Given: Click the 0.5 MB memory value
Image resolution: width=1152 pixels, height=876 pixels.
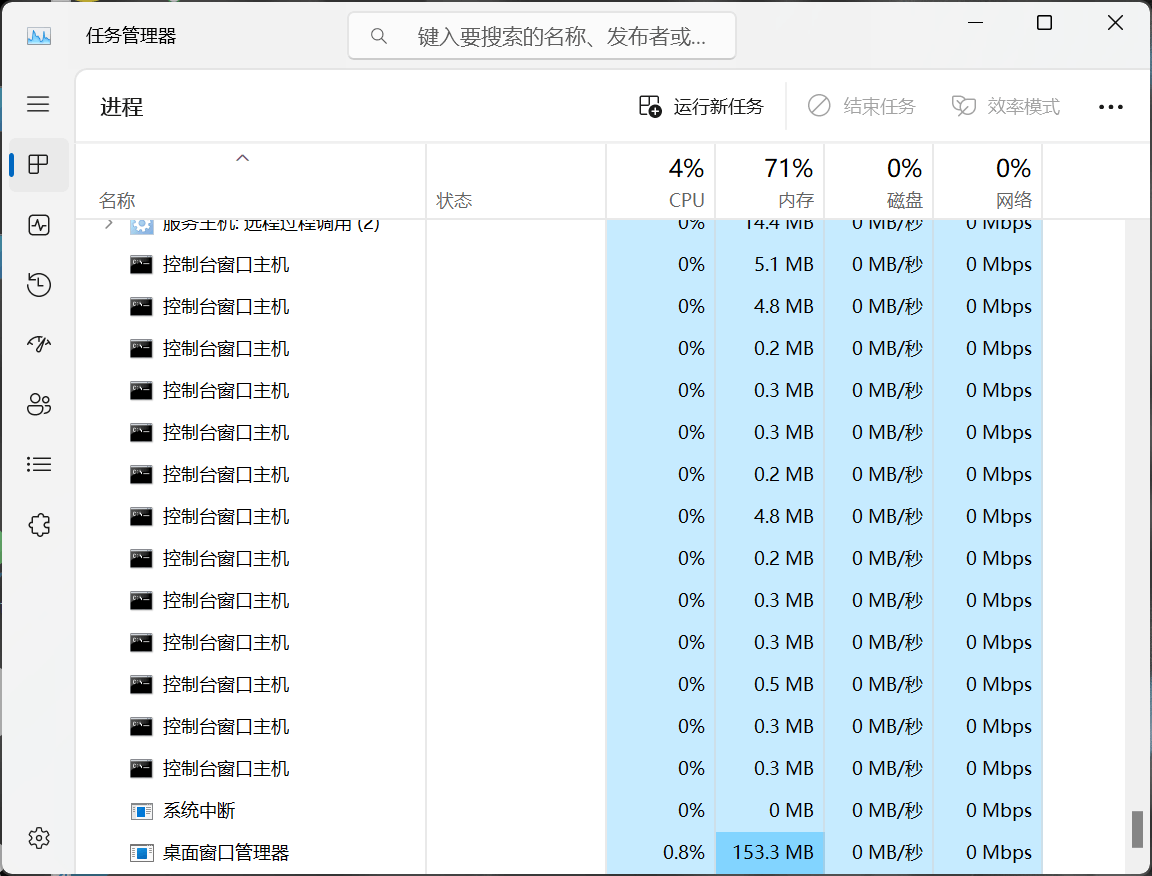Looking at the screenshot, I should point(783,685).
